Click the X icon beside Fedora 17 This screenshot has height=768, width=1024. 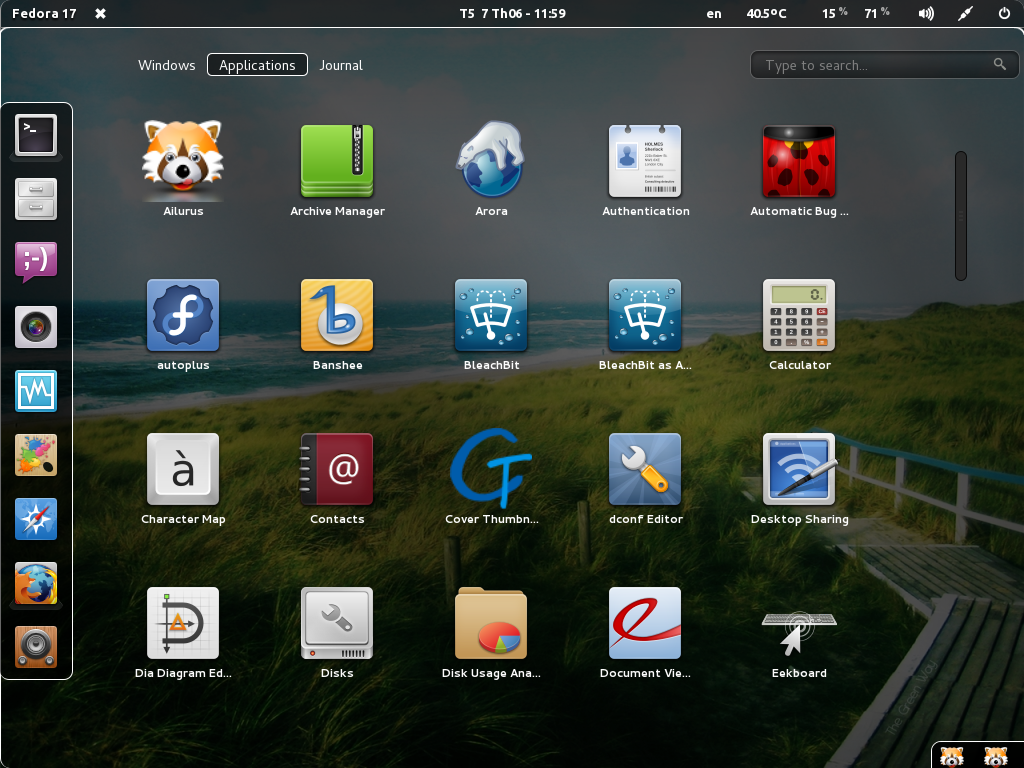[101, 13]
